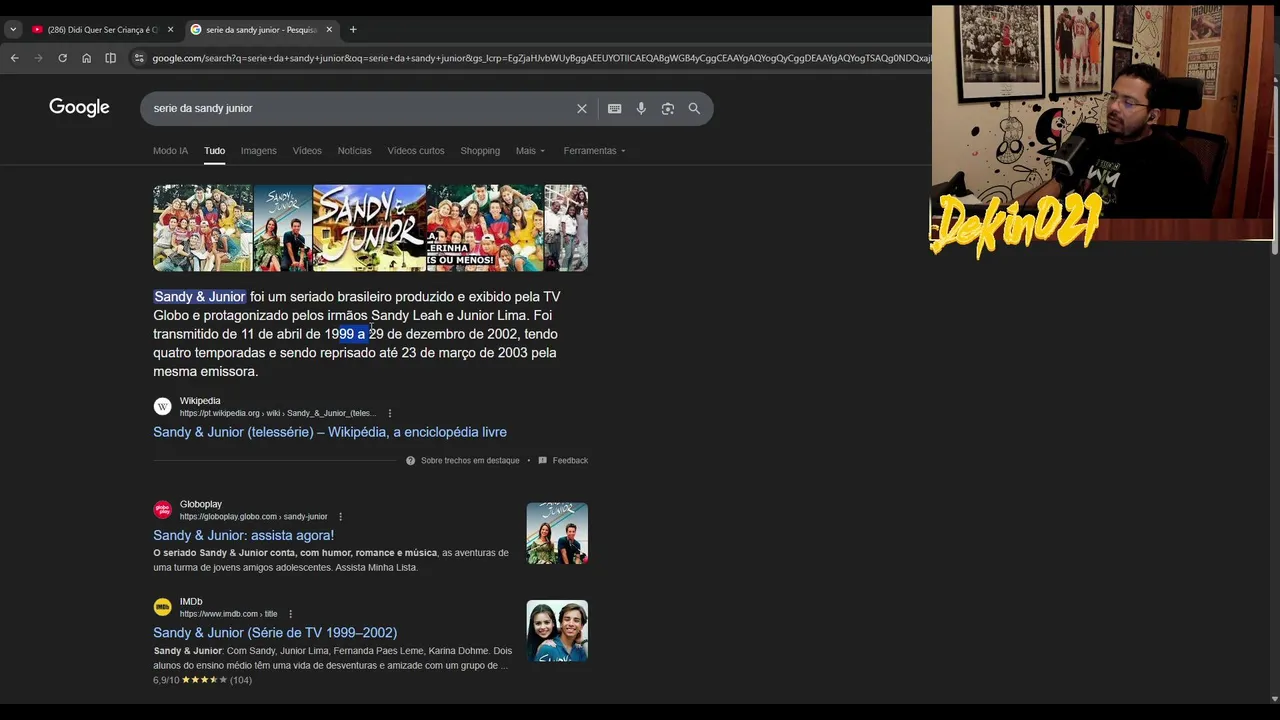
Task: Open Globoplay 'Sandy & Junior: assista agora!' link
Action: [243, 536]
